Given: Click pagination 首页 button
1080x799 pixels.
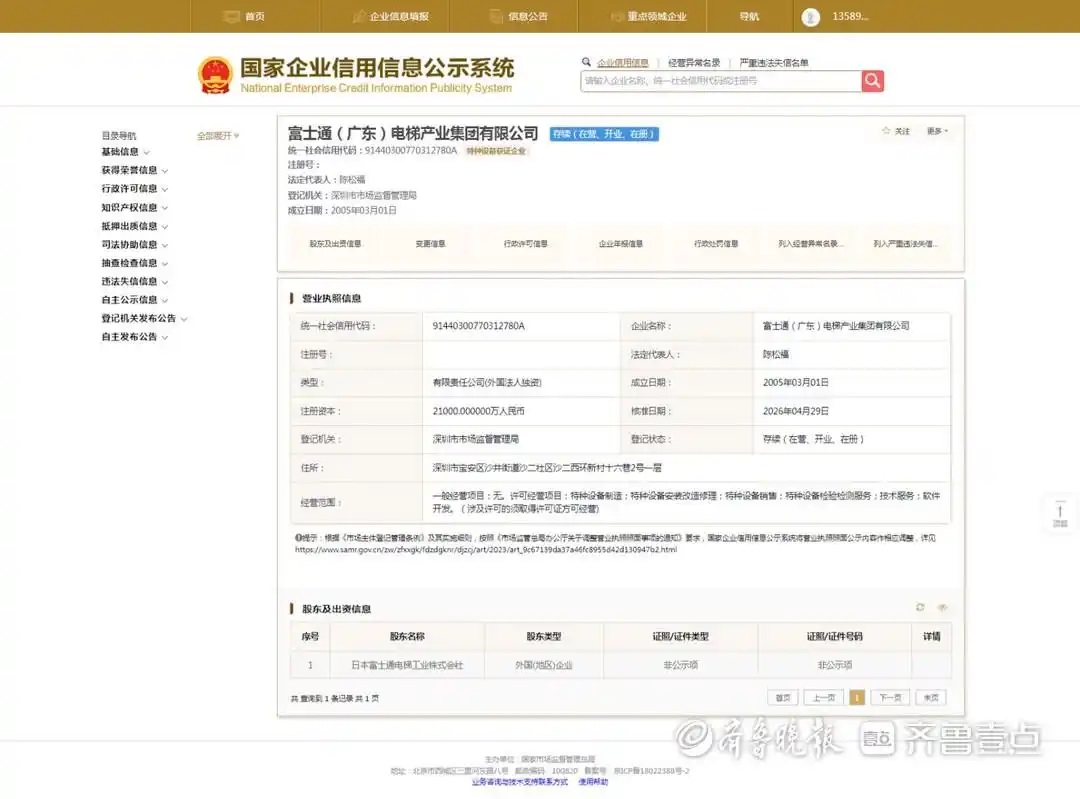Looking at the screenshot, I should pos(783,698).
